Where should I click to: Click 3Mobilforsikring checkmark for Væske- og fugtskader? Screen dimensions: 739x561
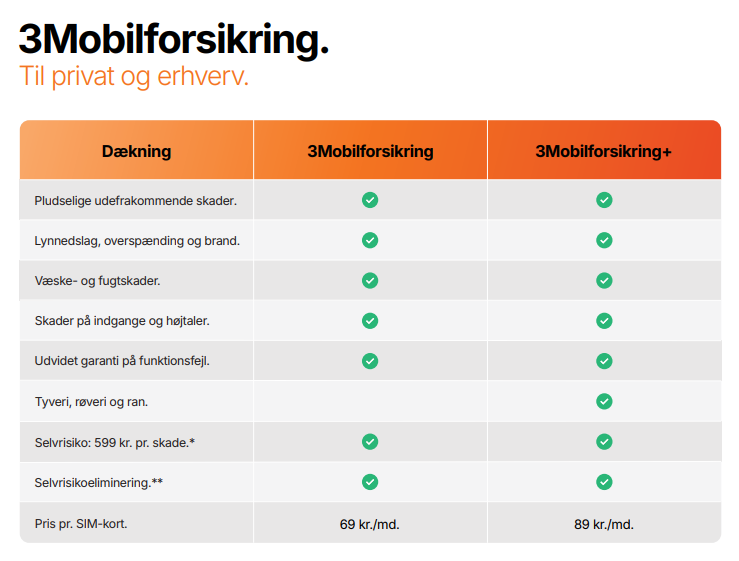point(370,281)
